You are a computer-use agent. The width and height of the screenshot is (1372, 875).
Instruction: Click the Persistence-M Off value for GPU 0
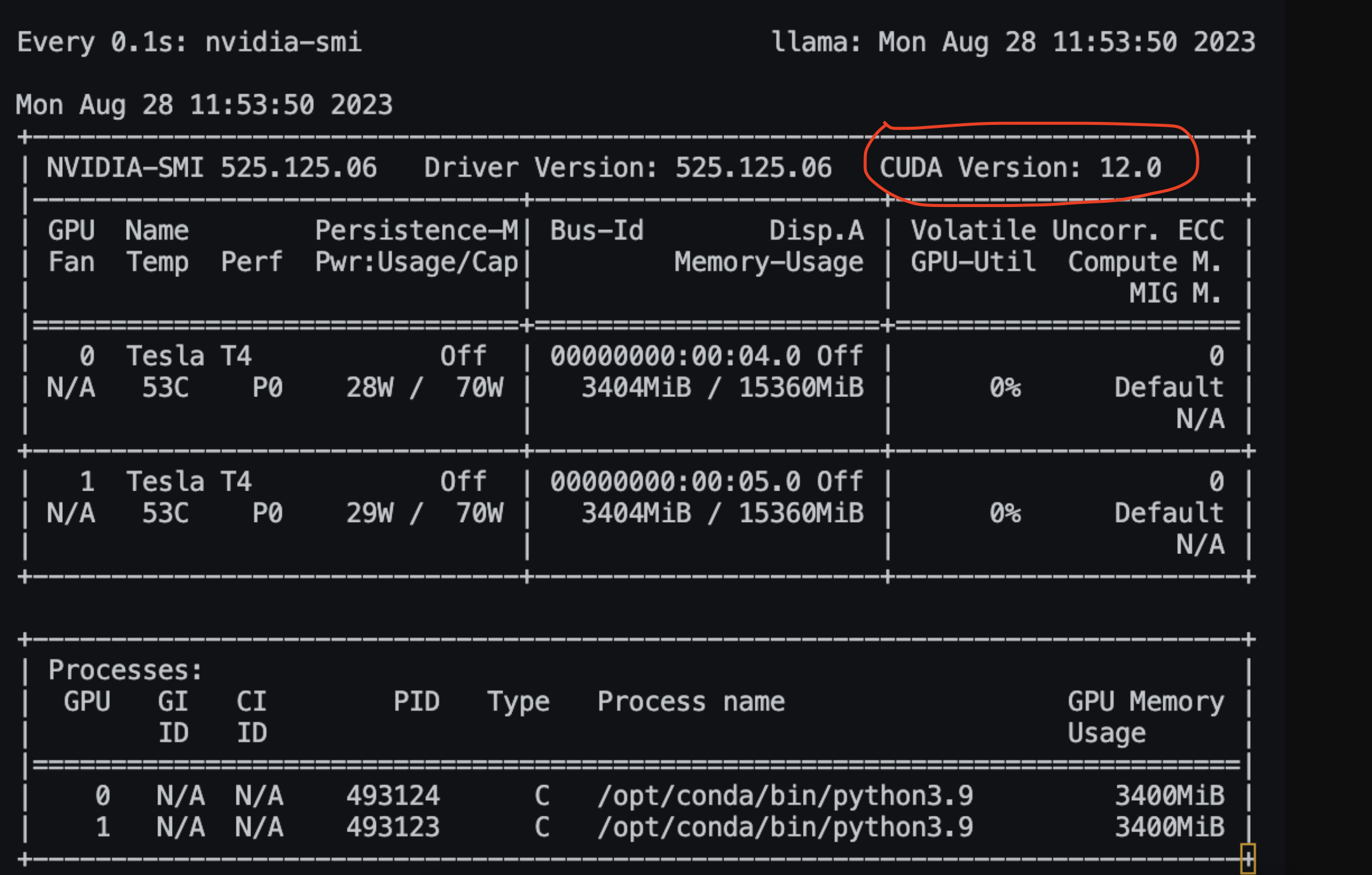[x=463, y=355]
